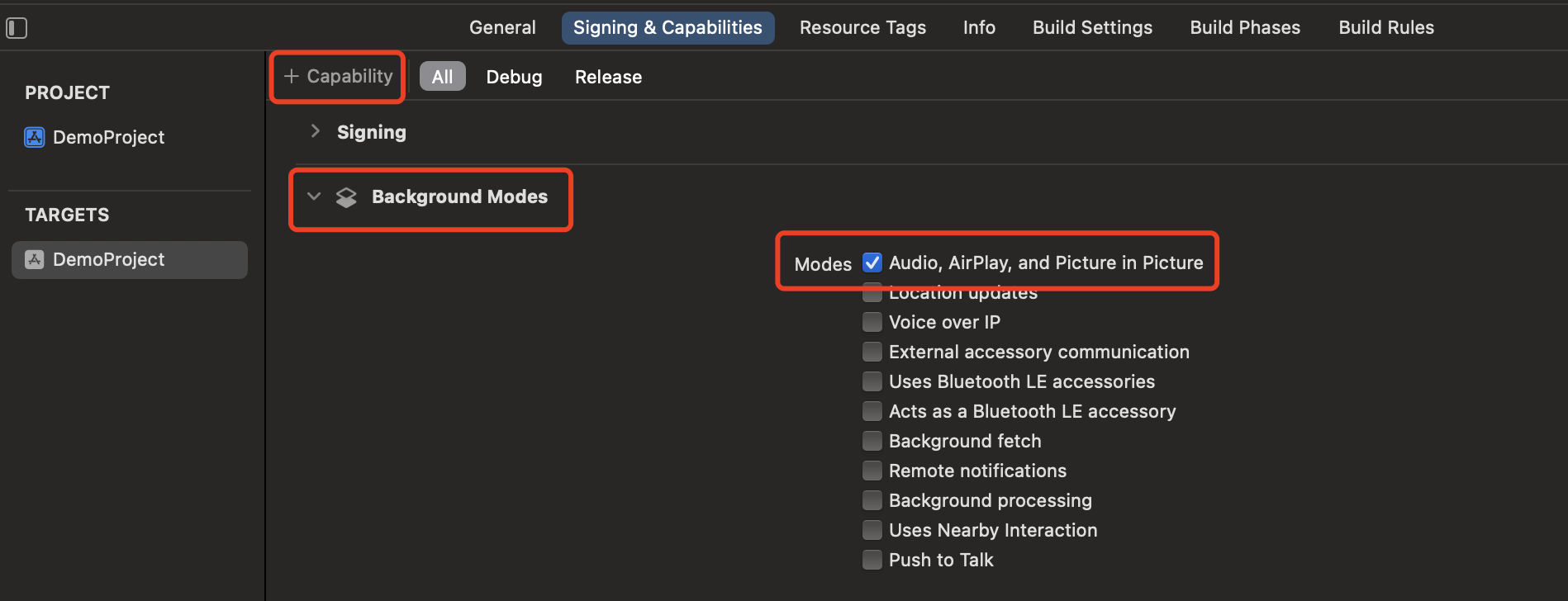The height and width of the screenshot is (601, 1568).
Task: Click the DemoProject target app icon
Action: (x=34, y=260)
